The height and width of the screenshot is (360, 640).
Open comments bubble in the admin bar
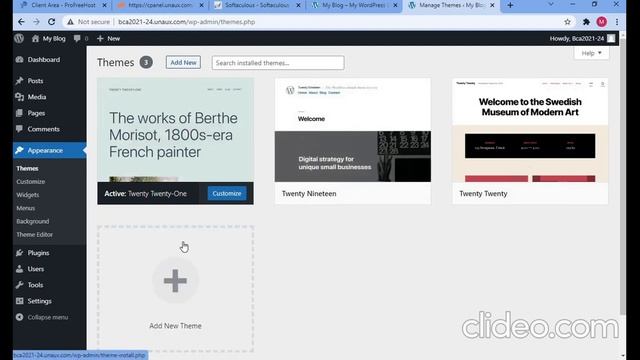point(80,38)
